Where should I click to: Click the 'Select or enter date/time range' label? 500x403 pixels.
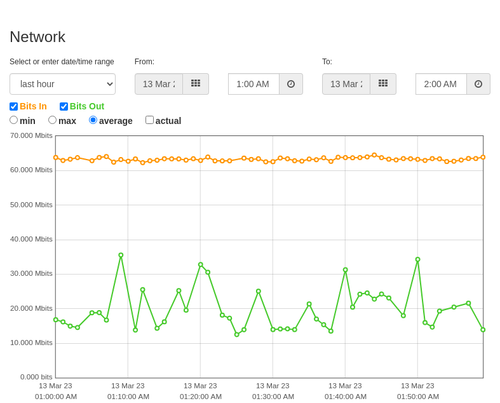[62, 62]
